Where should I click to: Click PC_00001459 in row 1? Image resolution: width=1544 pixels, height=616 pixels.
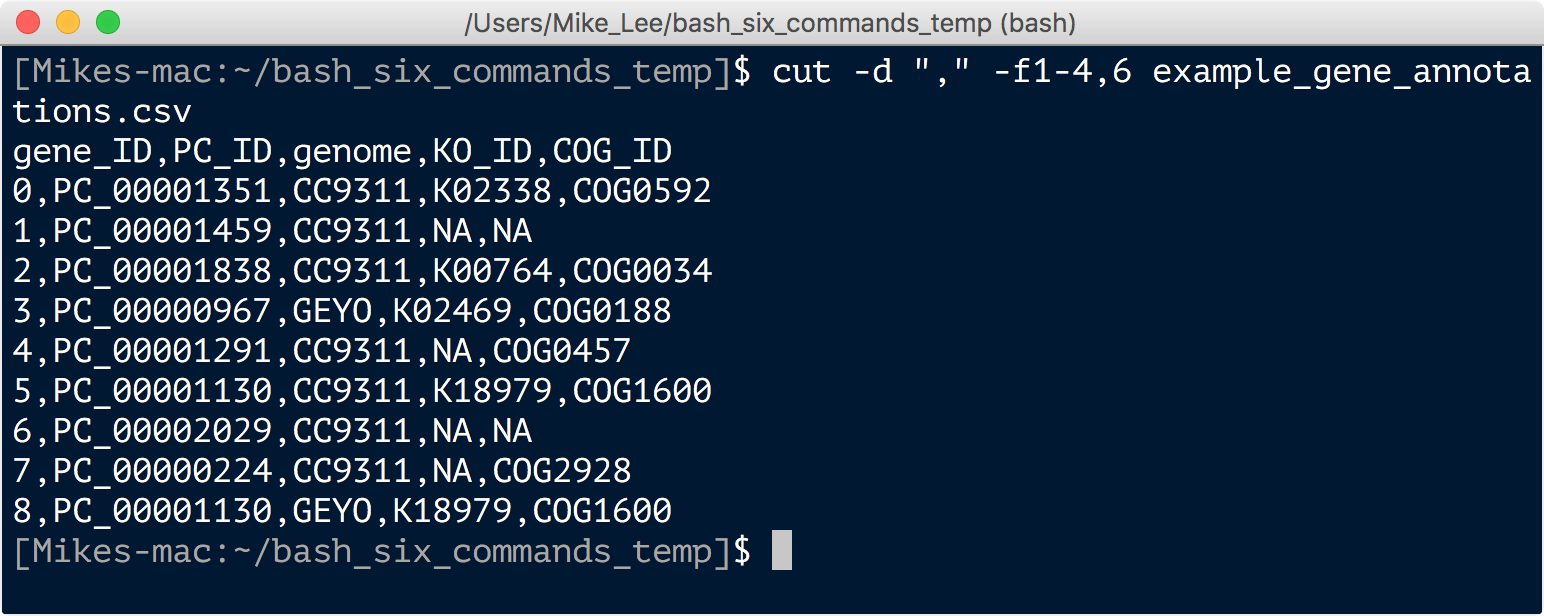pos(162,231)
